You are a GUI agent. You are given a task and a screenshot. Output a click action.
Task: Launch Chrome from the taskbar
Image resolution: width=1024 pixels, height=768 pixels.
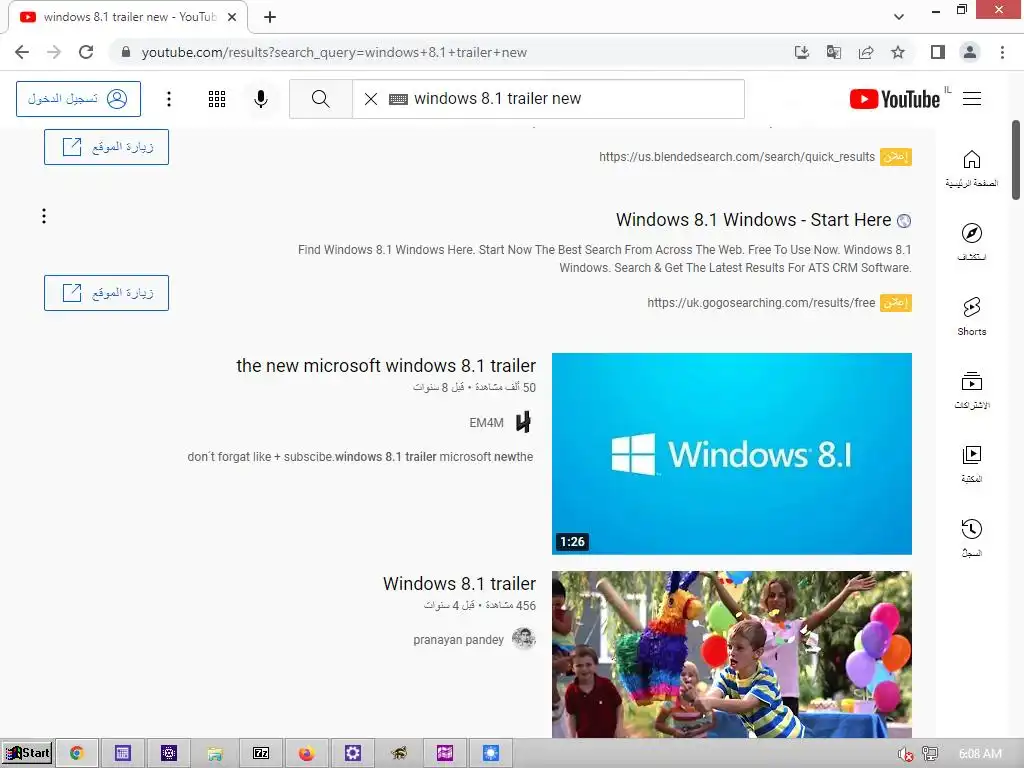76,753
